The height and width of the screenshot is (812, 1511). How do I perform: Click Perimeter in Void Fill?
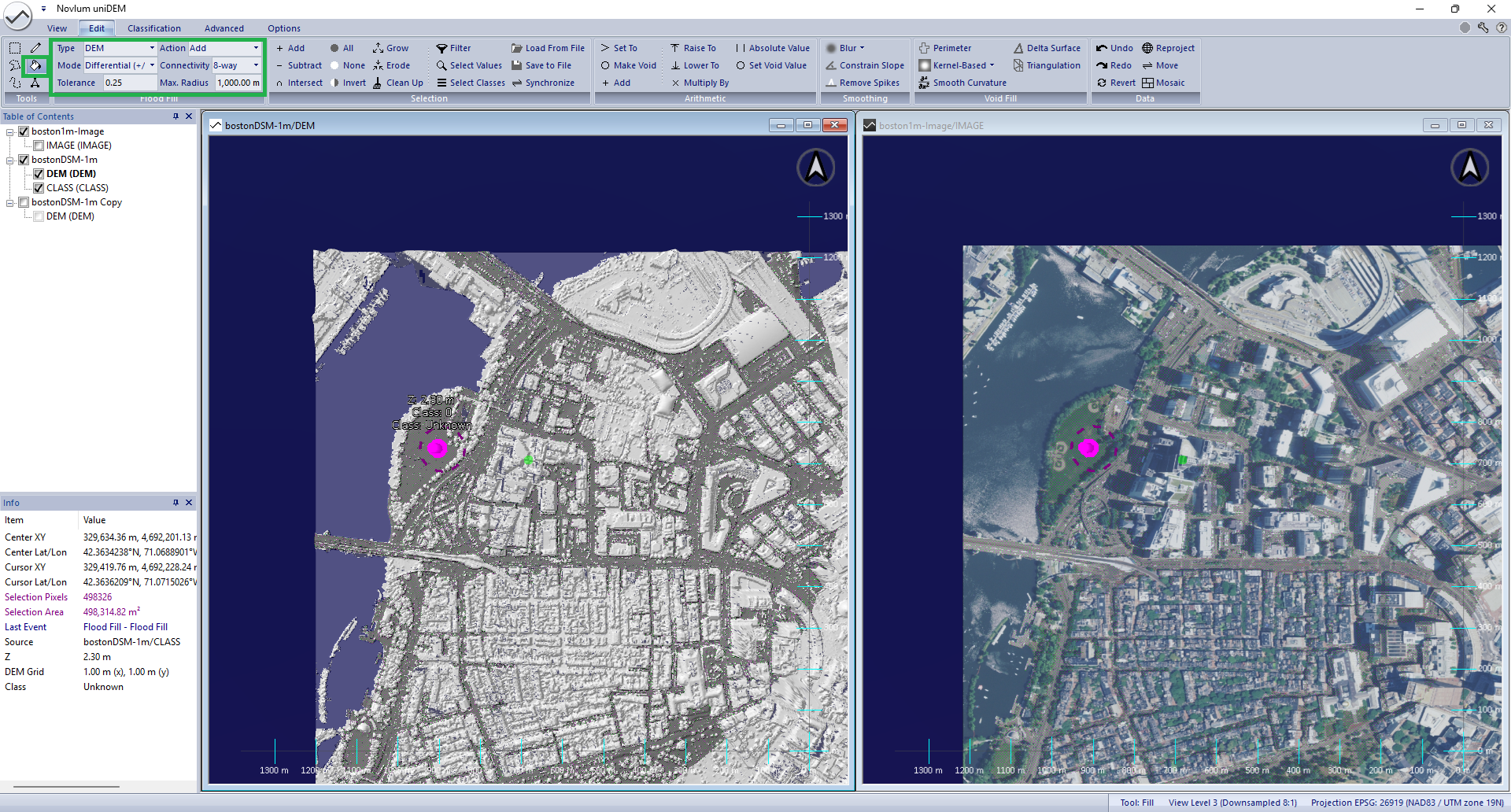pyautogui.click(x=945, y=48)
